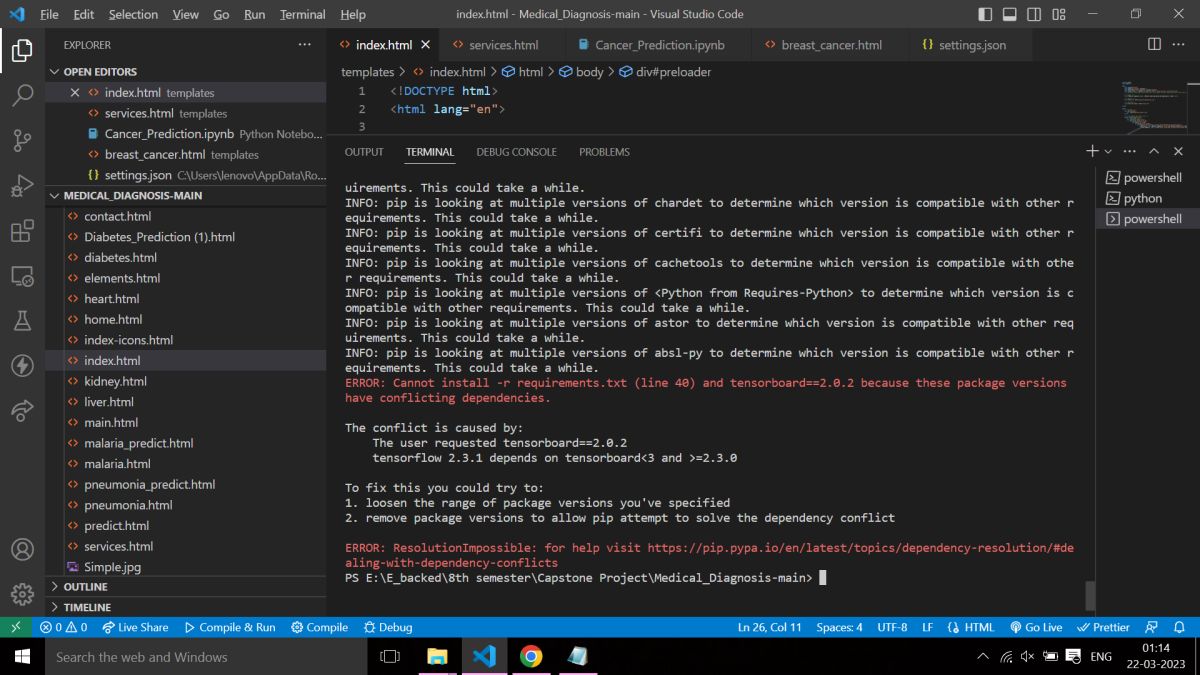Open terminal launch profile dropdown arrow
The width and height of the screenshot is (1200, 675).
pos(1108,151)
